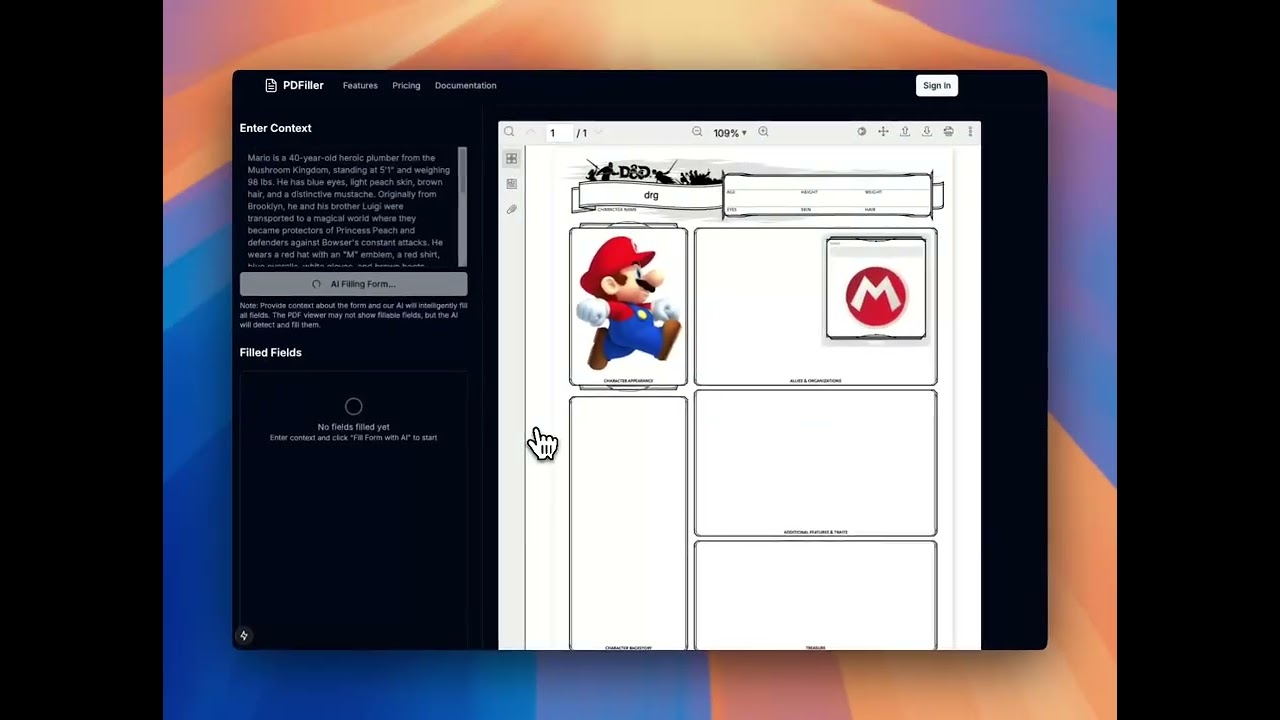
Task: Go to next page arrow in viewer
Action: coord(599,132)
